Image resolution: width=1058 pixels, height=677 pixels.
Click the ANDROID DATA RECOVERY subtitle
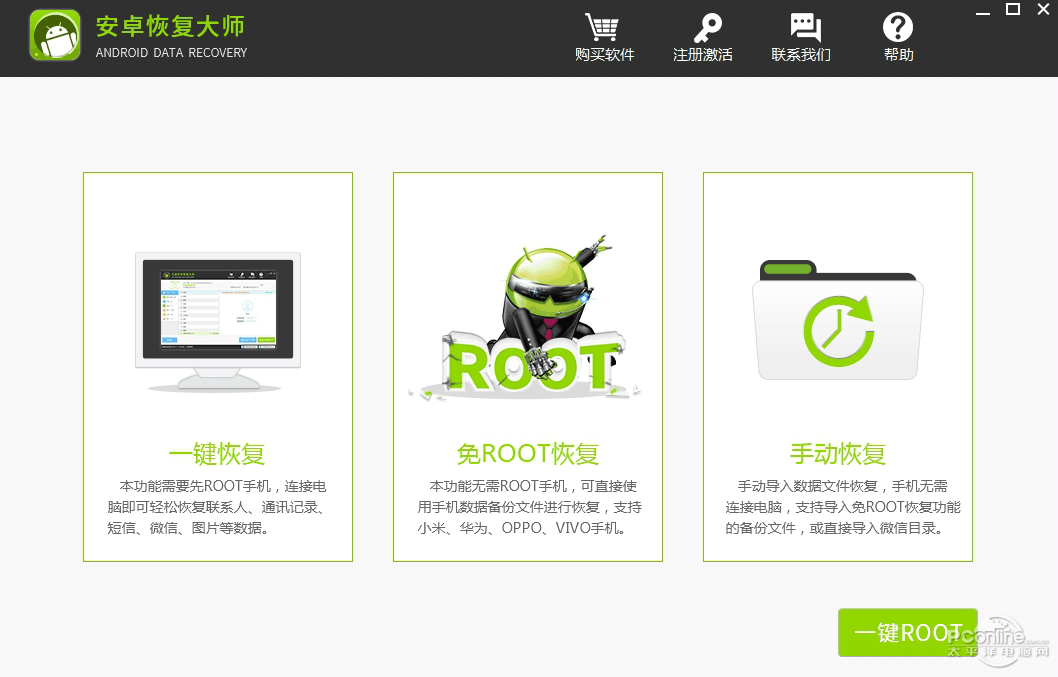171,53
